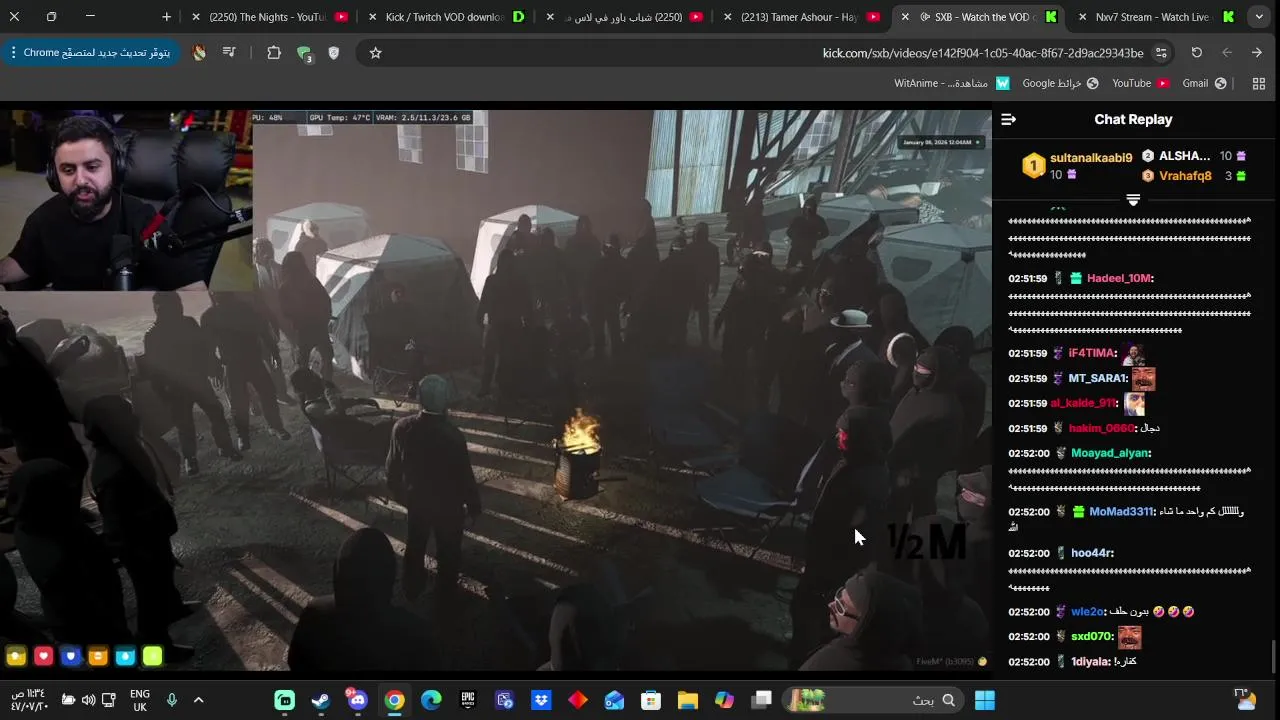Click MT_SARA1 username in chat
This screenshot has height=720, width=1280.
(x=1097, y=379)
